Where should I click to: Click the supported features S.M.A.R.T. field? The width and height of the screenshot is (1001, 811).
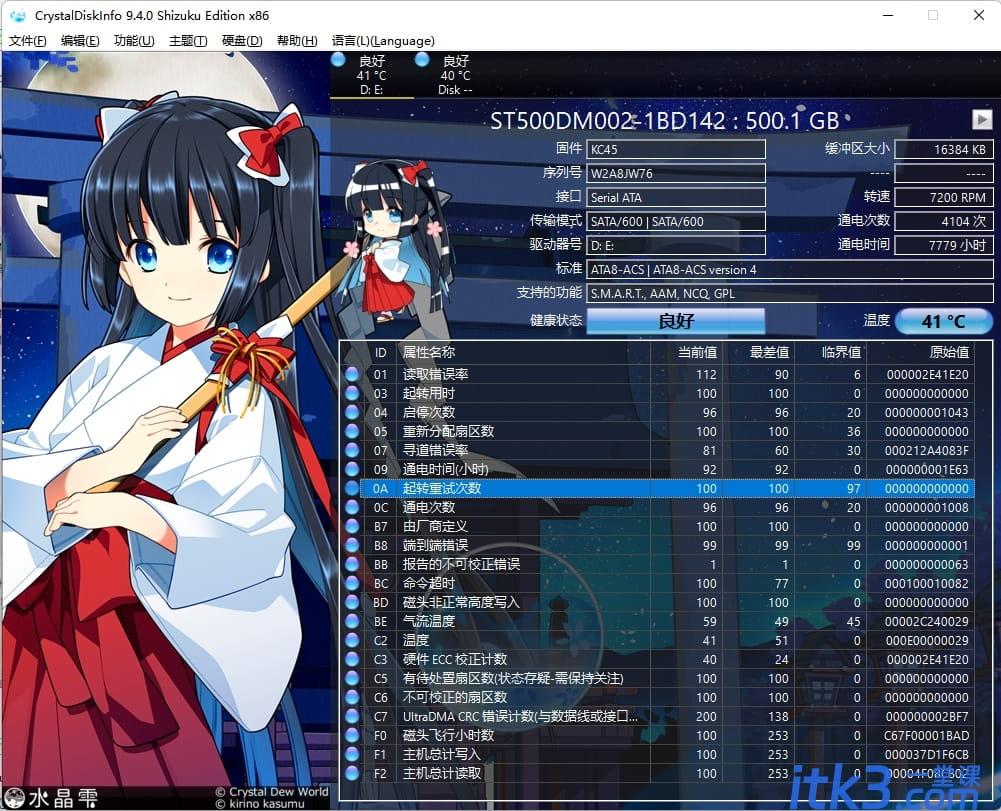[x=790, y=294]
